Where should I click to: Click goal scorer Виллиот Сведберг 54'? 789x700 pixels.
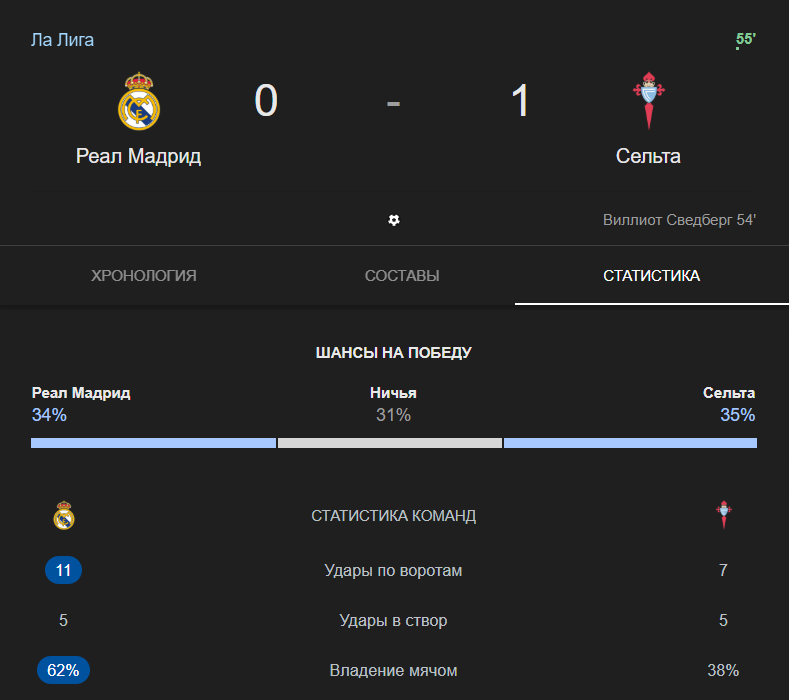[x=679, y=220]
